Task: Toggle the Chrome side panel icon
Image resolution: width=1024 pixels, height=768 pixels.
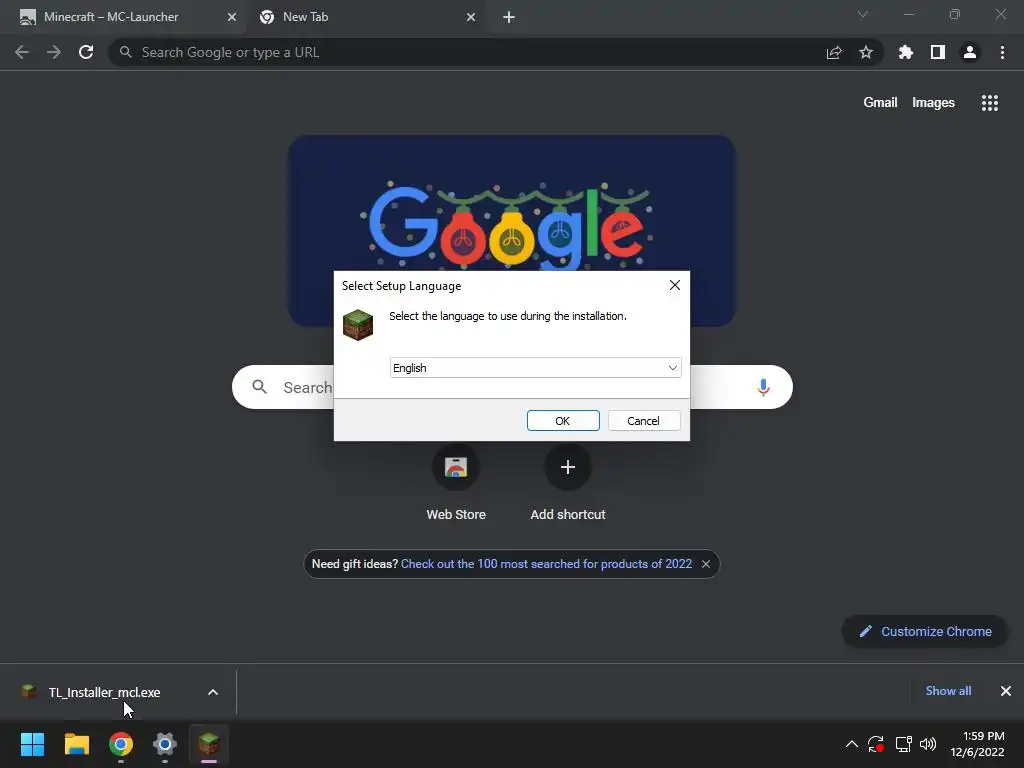Action: (938, 52)
